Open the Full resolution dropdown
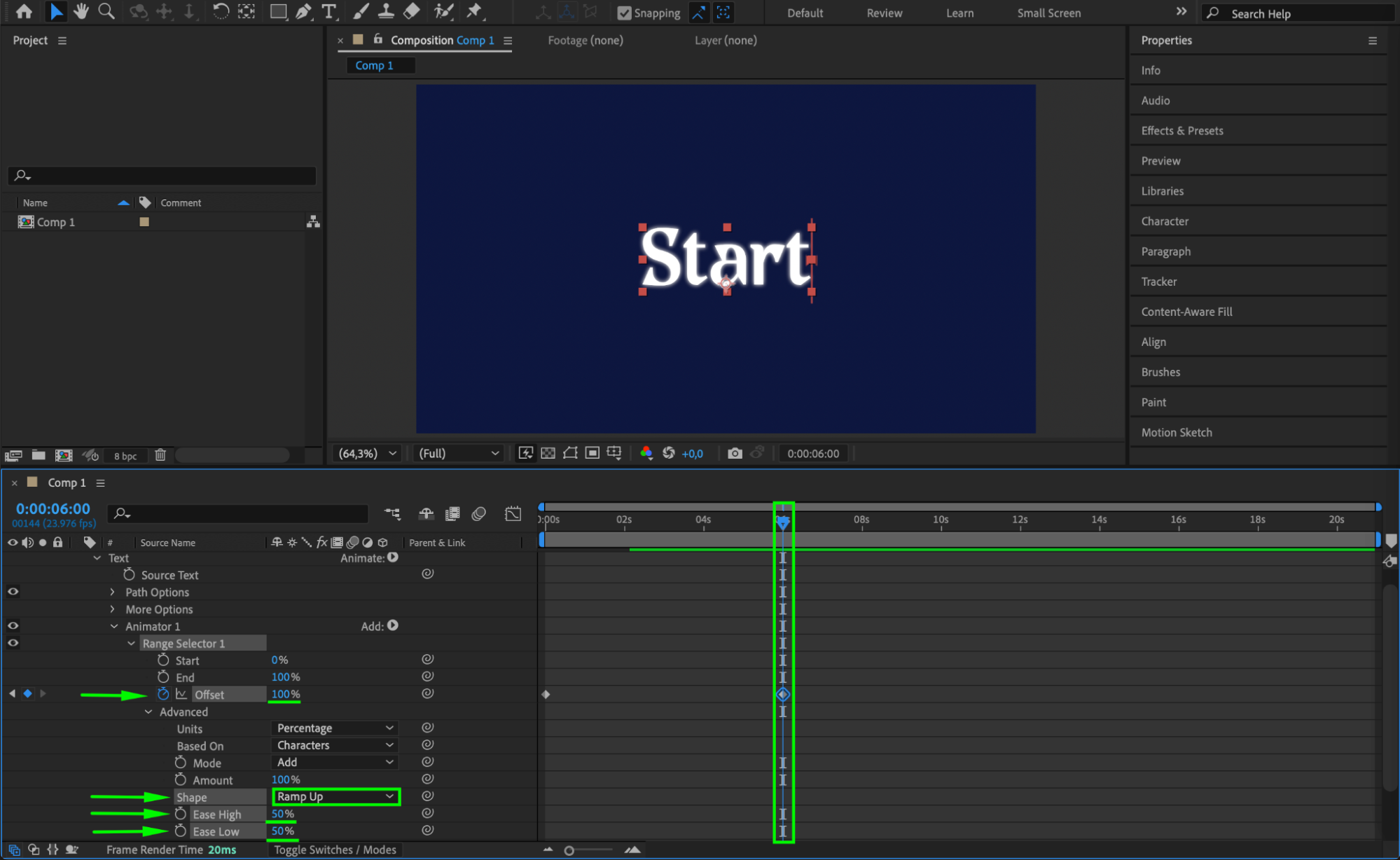1400x860 pixels. [459, 453]
